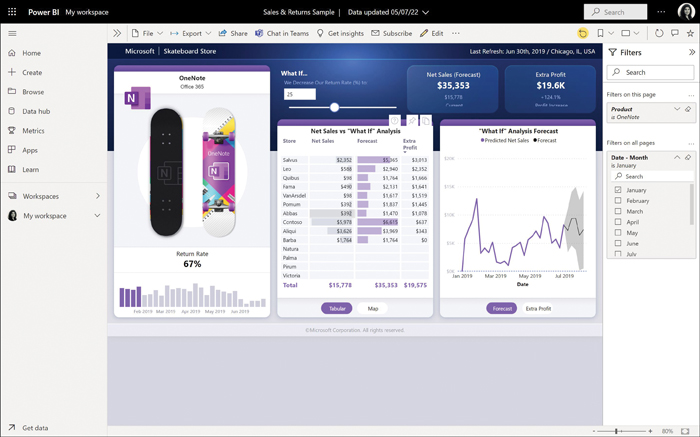Open the File dropdown menu

pos(147,33)
